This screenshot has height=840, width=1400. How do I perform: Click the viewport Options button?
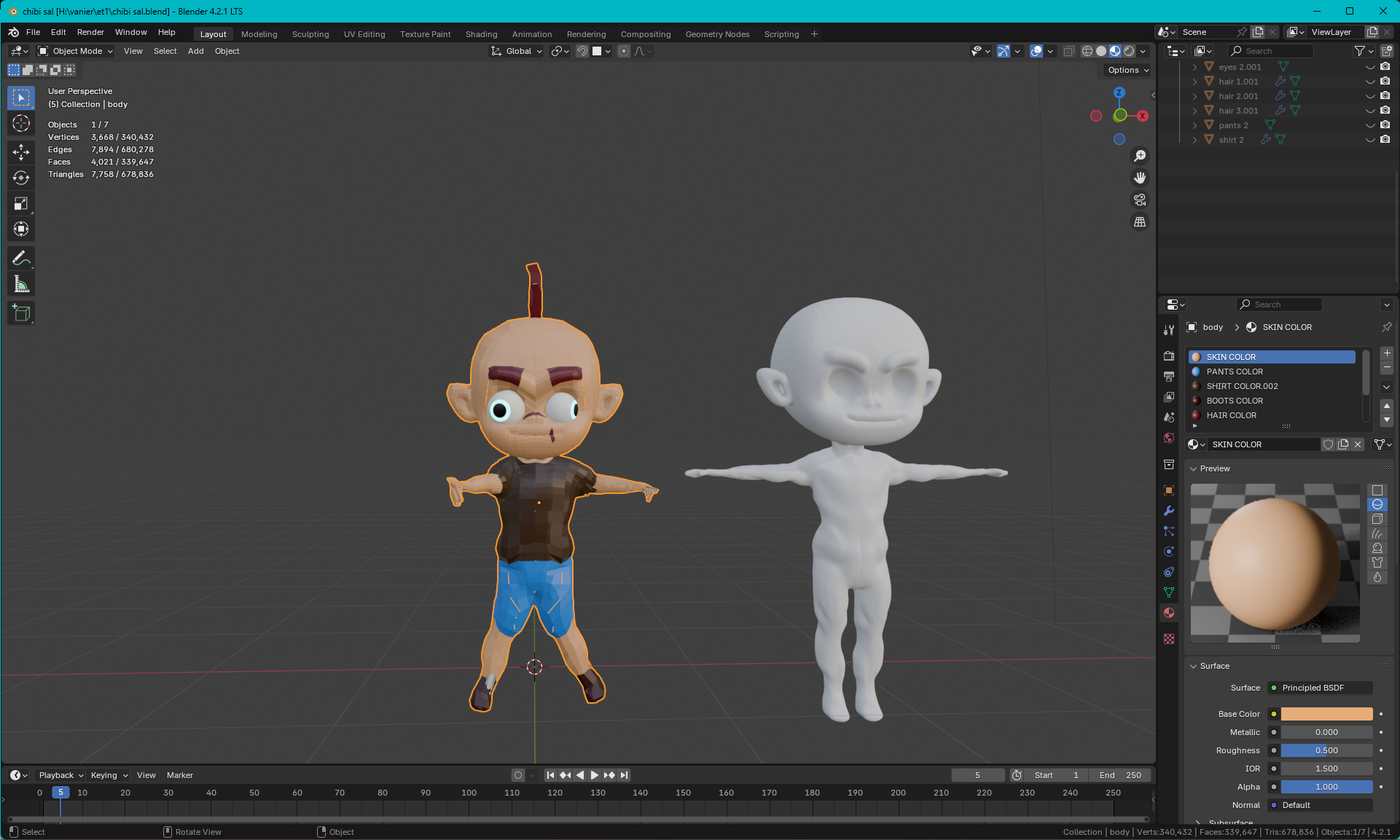pos(1127,70)
